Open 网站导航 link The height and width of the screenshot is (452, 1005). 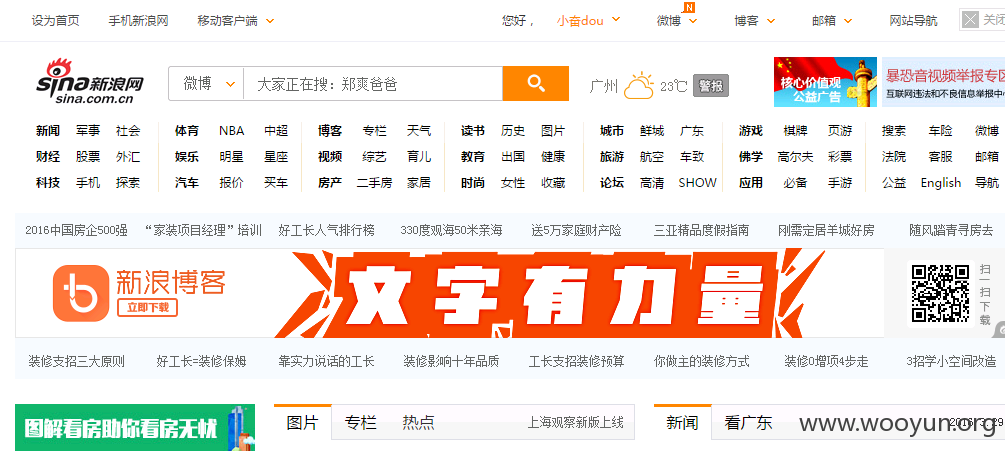(913, 21)
